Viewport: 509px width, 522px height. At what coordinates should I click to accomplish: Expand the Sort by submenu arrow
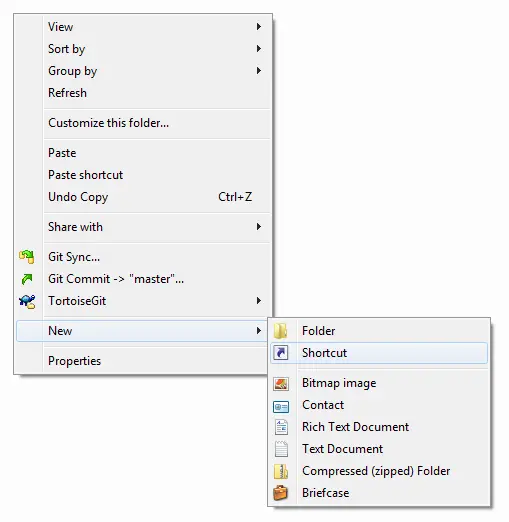(x=259, y=49)
